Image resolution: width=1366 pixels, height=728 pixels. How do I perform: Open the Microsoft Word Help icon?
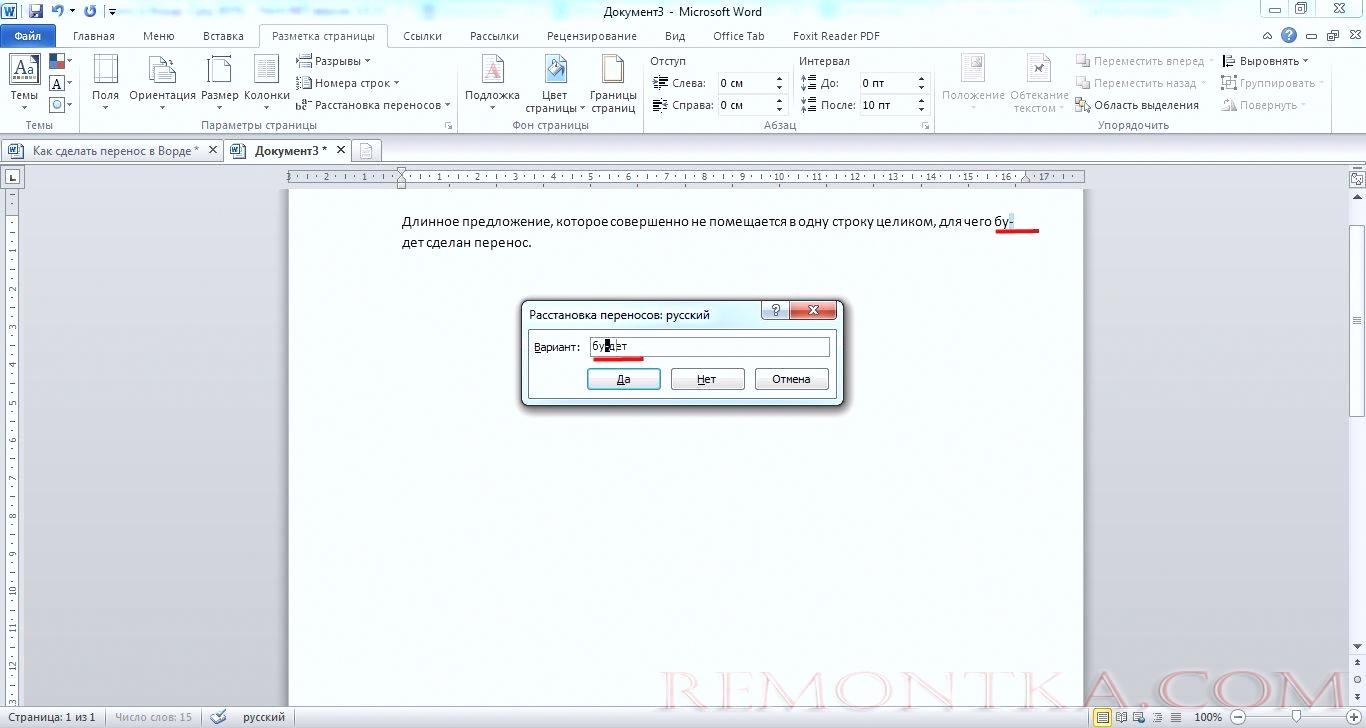(x=1290, y=35)
